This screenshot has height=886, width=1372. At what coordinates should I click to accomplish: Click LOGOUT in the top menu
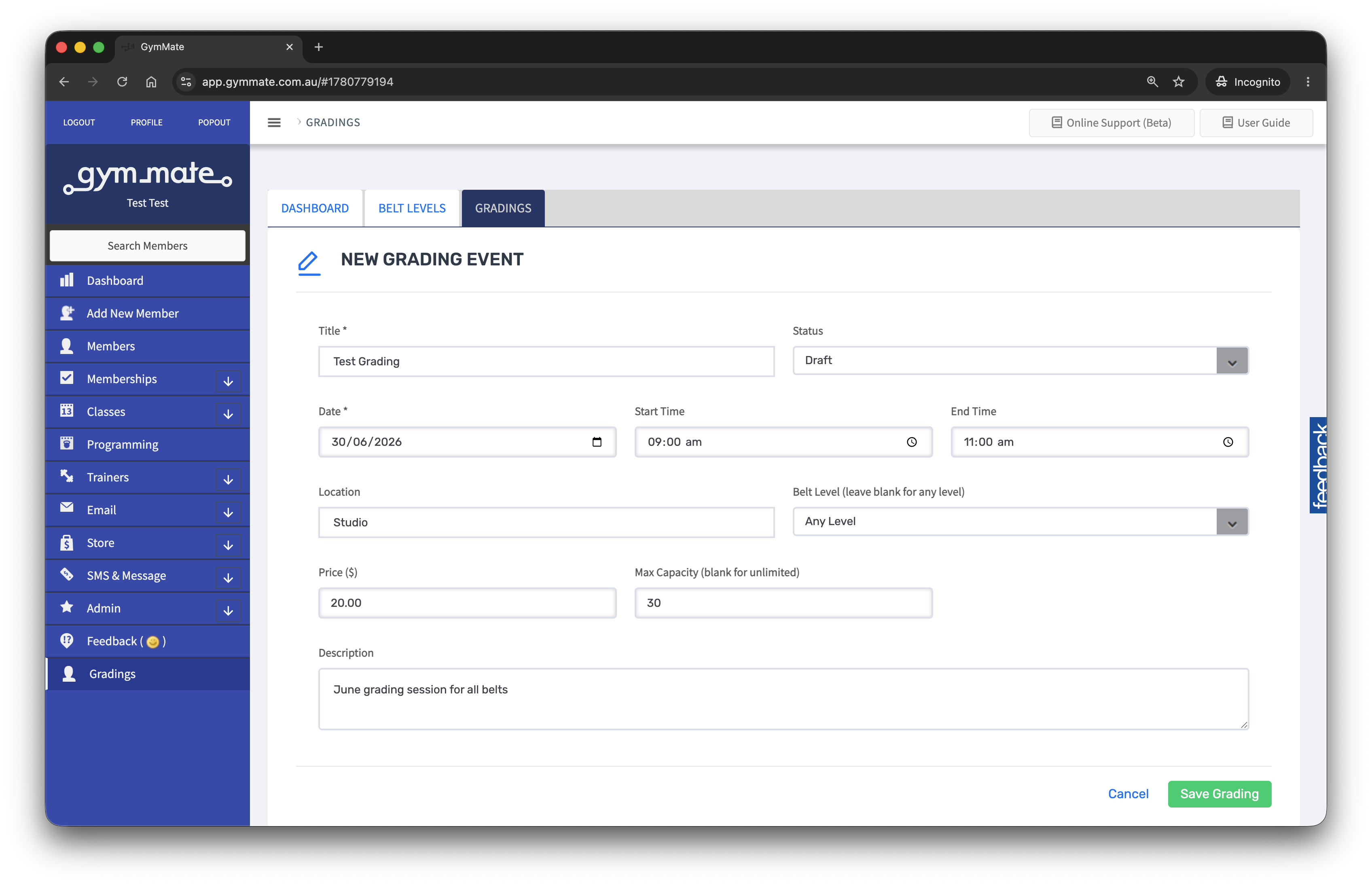[79, 123]
